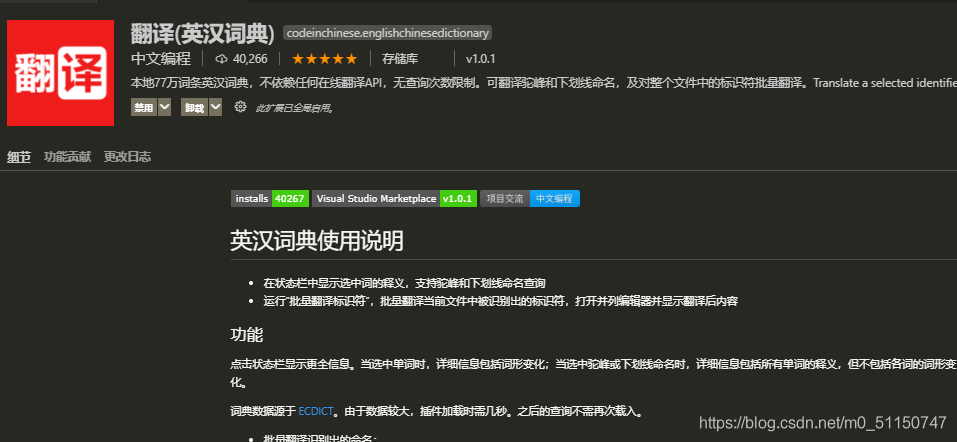
Task: Click the 英汉词典使用说明 heading
Action: click(x=317, y=241)
